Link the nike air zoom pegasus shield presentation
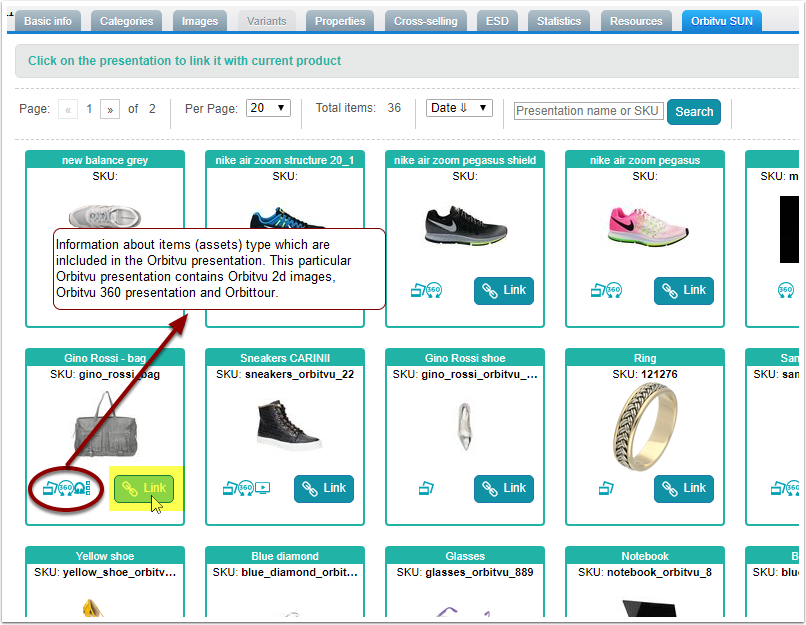The height and width of the screenshot is (625, 806). (504, 290)
